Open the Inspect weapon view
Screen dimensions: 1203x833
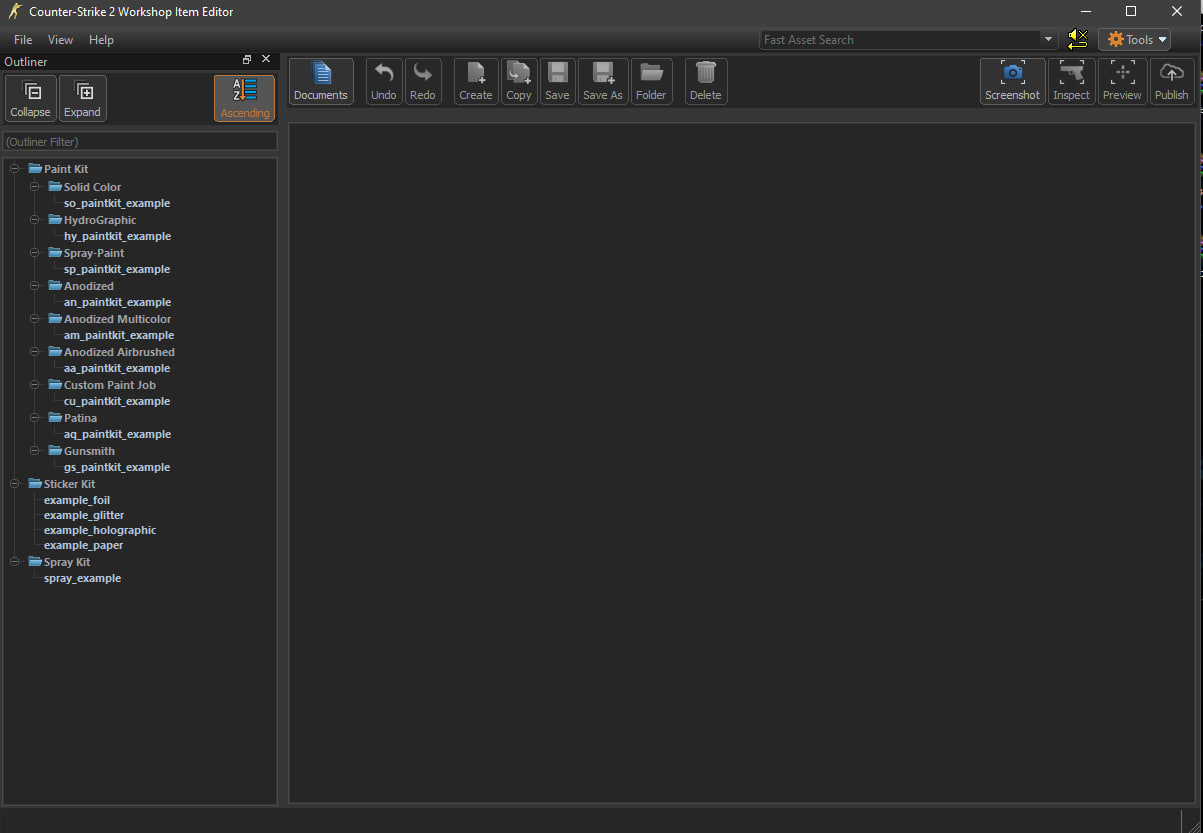[1072, 81]
